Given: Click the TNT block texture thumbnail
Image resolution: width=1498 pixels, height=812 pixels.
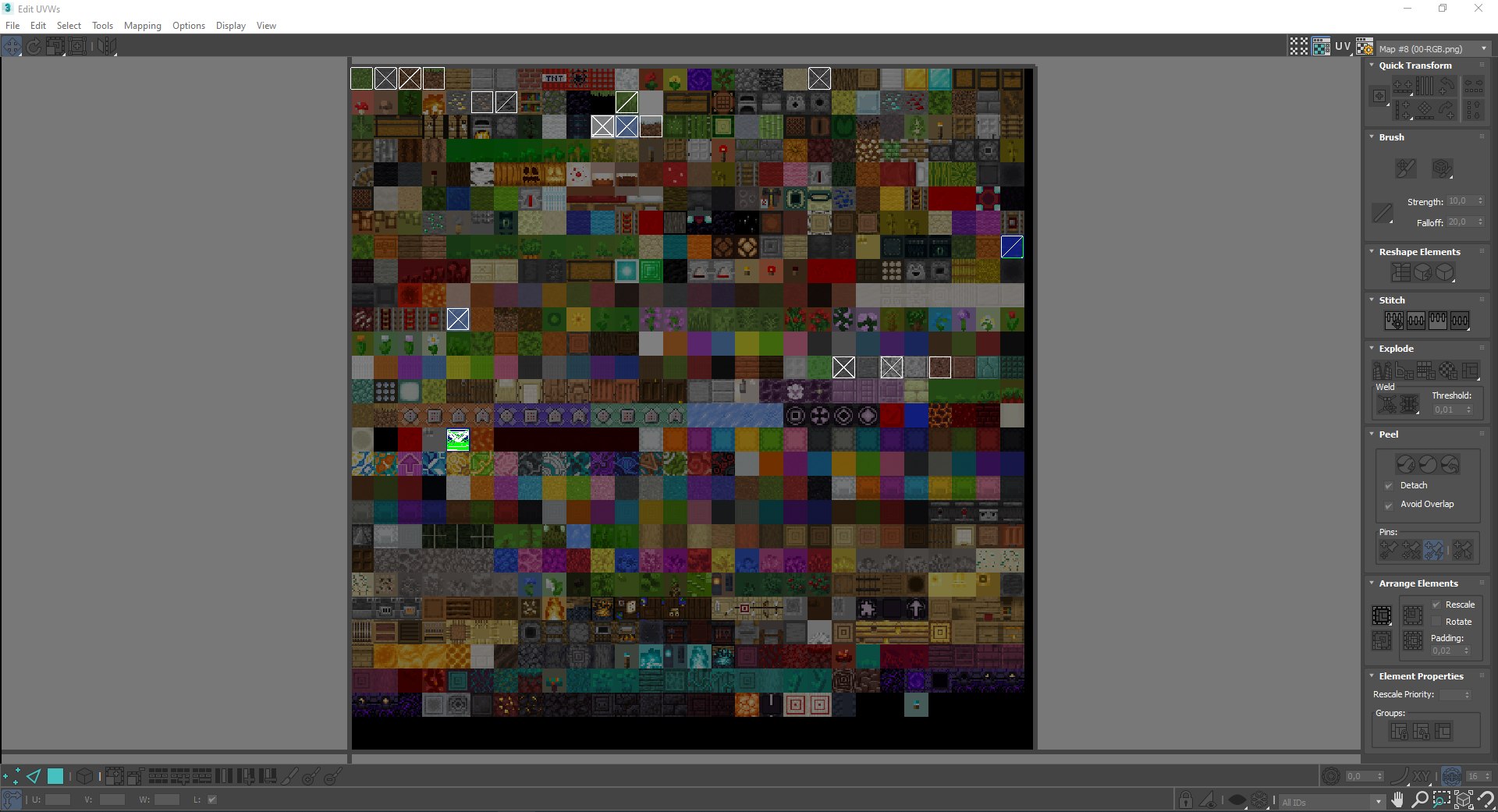Looking at the screenshot, I should 555,78.
